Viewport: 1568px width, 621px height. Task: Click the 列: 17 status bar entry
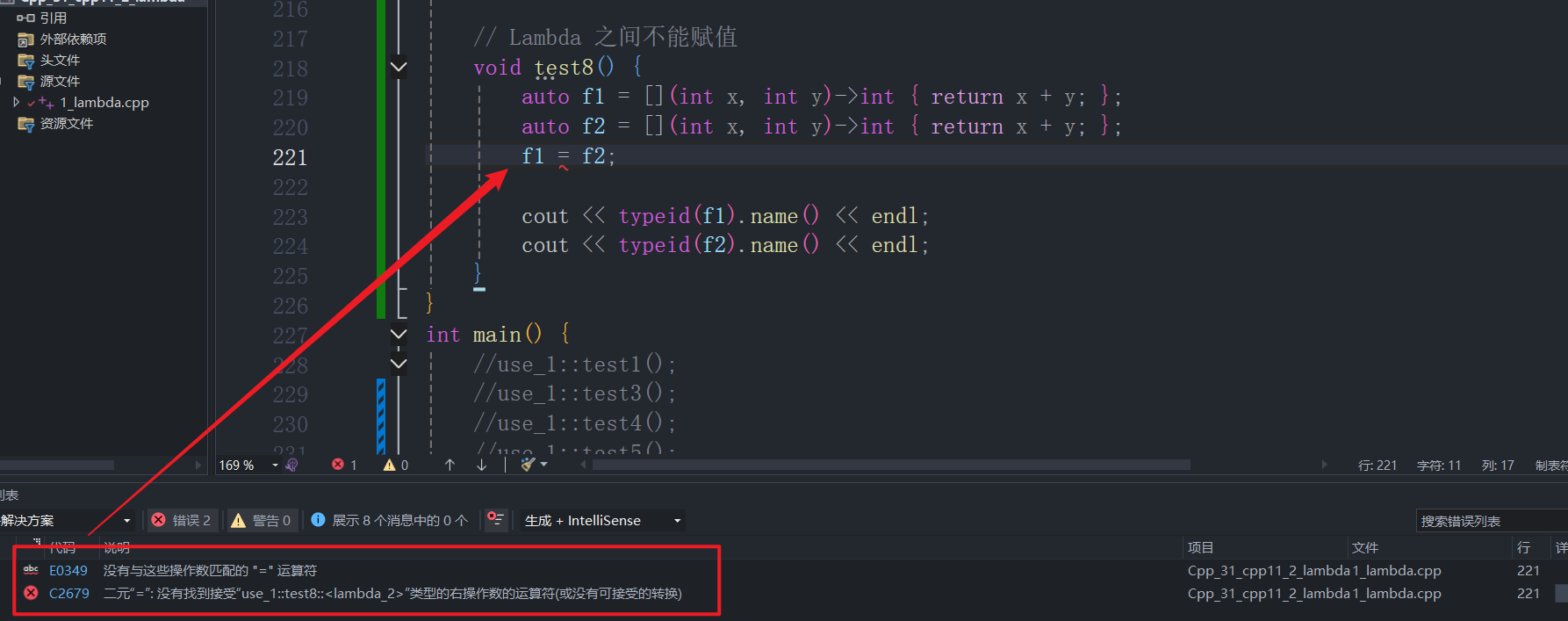[x=1498, y=465]
